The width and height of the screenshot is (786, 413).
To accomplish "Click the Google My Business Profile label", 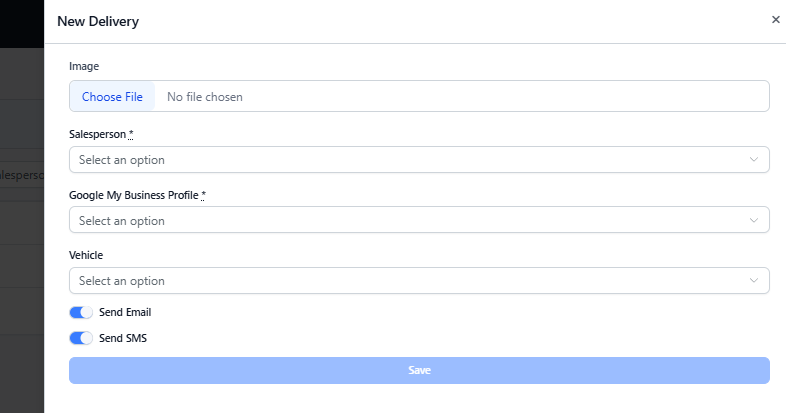I will tap(134, 195).
